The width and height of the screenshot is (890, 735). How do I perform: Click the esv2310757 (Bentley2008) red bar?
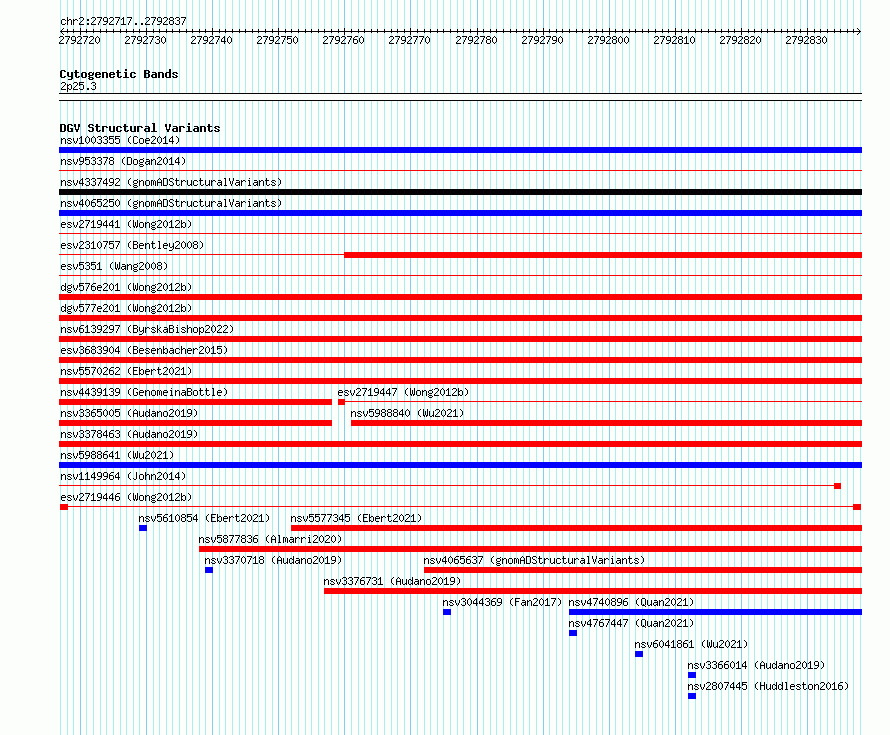pos(603,255)
